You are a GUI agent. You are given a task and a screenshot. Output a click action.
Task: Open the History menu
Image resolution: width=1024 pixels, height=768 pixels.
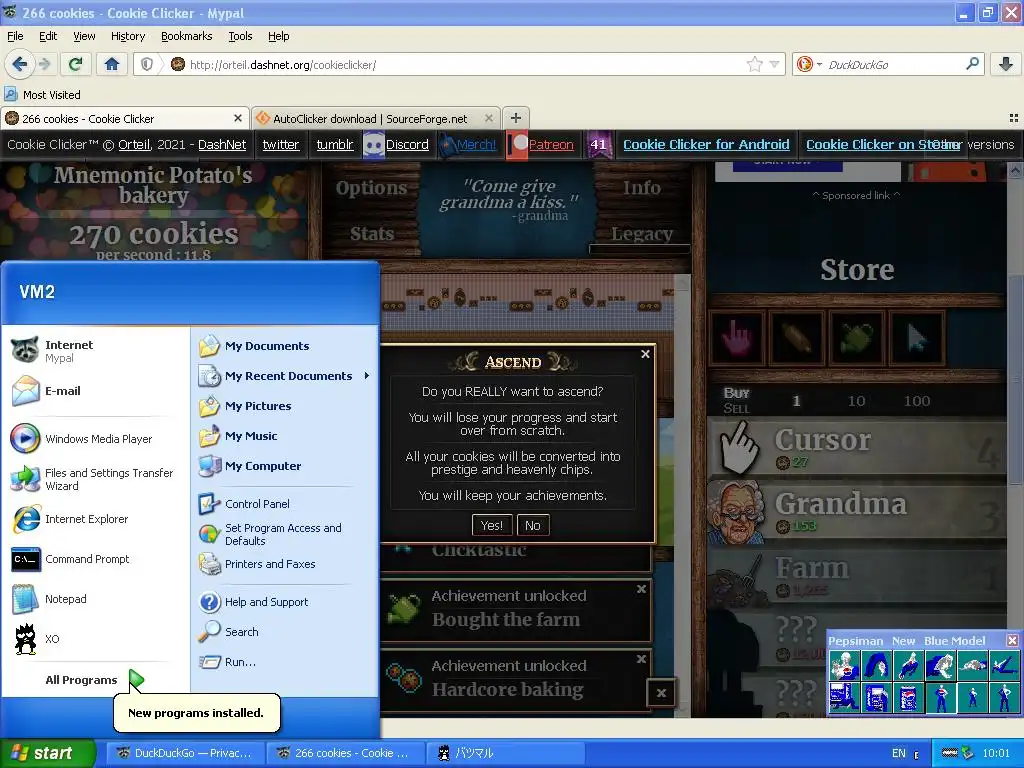click(128, 36)
